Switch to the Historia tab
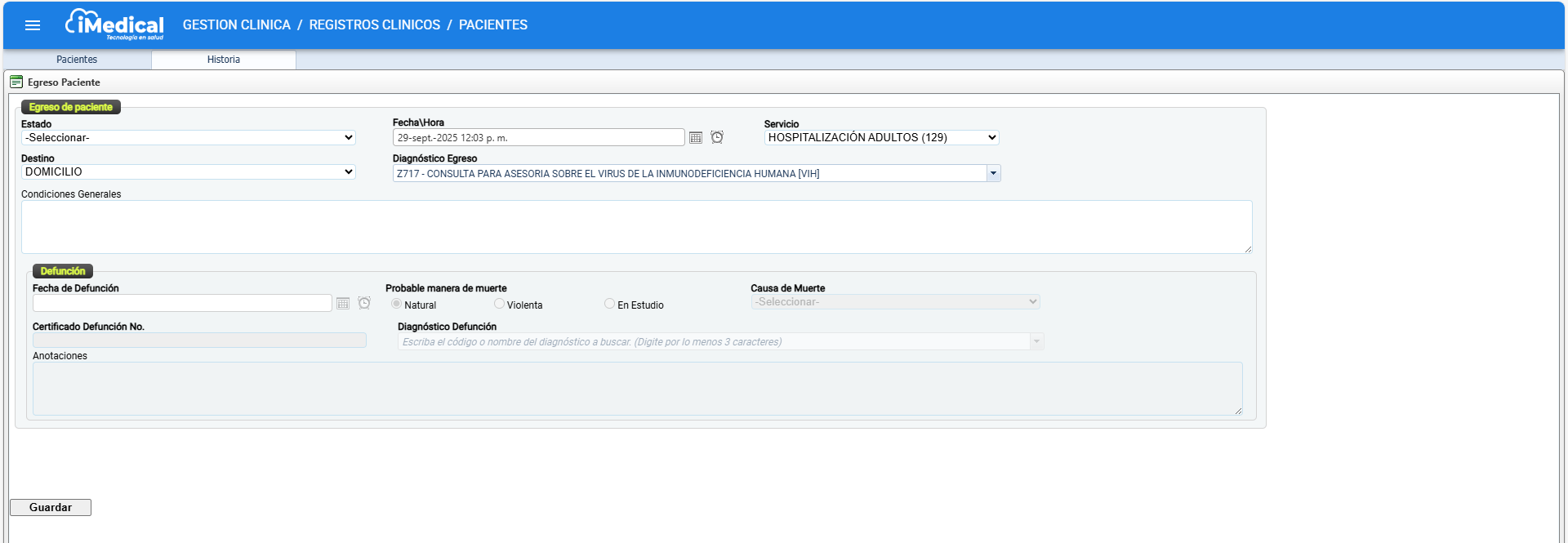1568x543 pixels. coord(223,60)
